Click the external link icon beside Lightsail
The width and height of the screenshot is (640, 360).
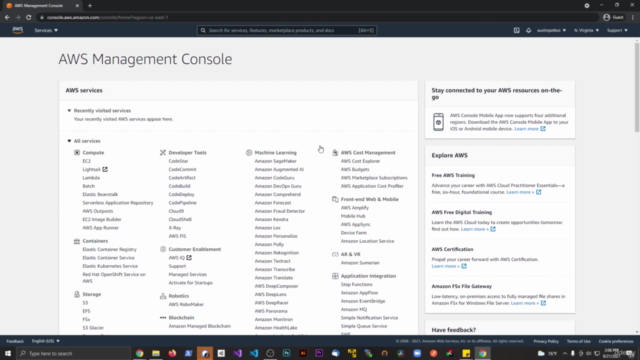click(105, 169)
